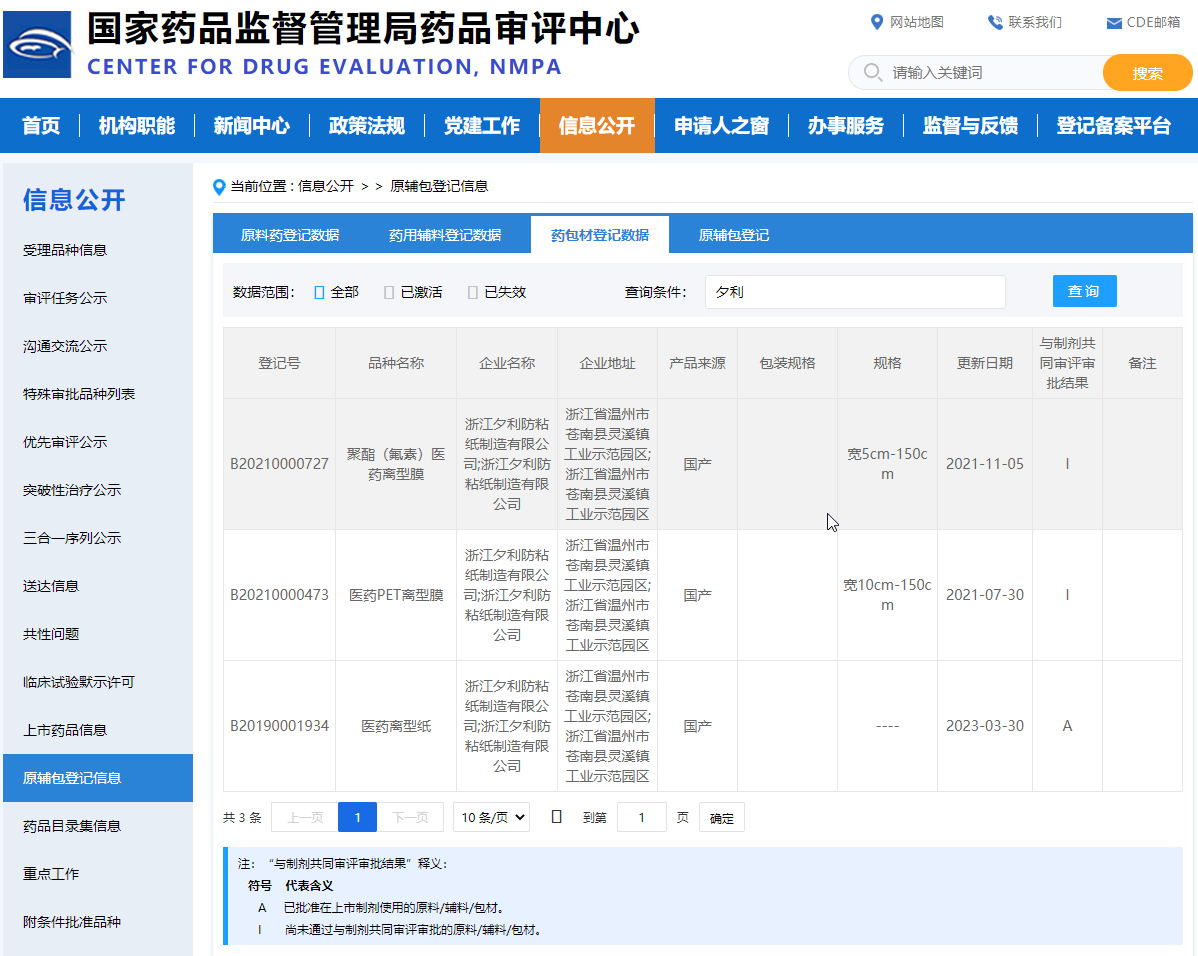Click the 查询条件 input field

click(855, 292)
